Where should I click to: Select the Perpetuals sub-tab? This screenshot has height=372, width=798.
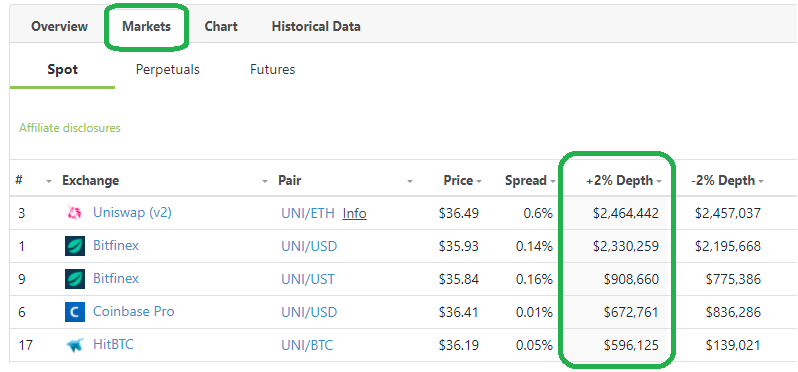pyautogui.click(x=167, y=69)
